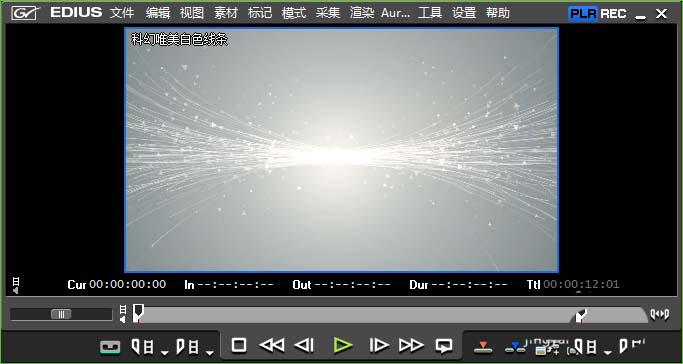Open the Set Out point dropdown arrow
The image size is (683, 364).
210,352
